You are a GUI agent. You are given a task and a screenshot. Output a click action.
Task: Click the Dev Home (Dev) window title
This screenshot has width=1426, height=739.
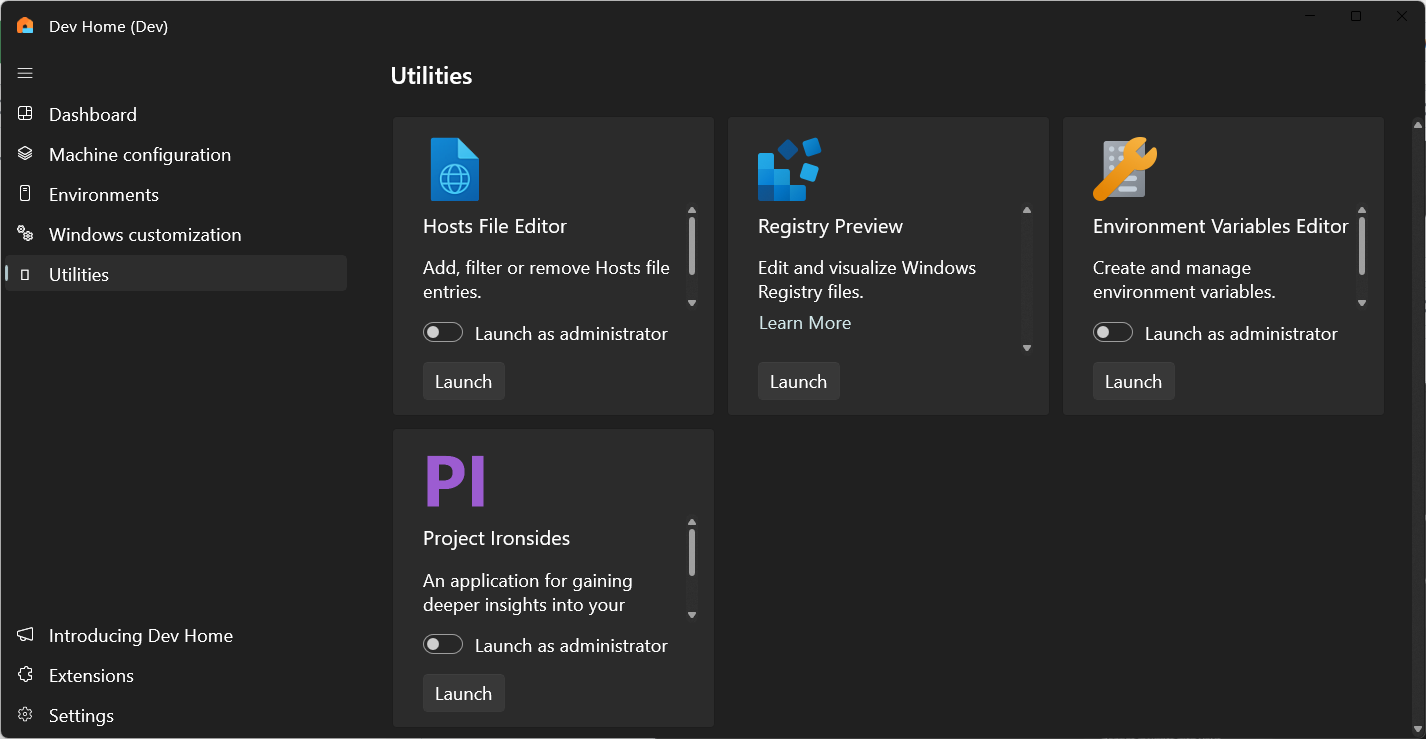coord(108,26)
